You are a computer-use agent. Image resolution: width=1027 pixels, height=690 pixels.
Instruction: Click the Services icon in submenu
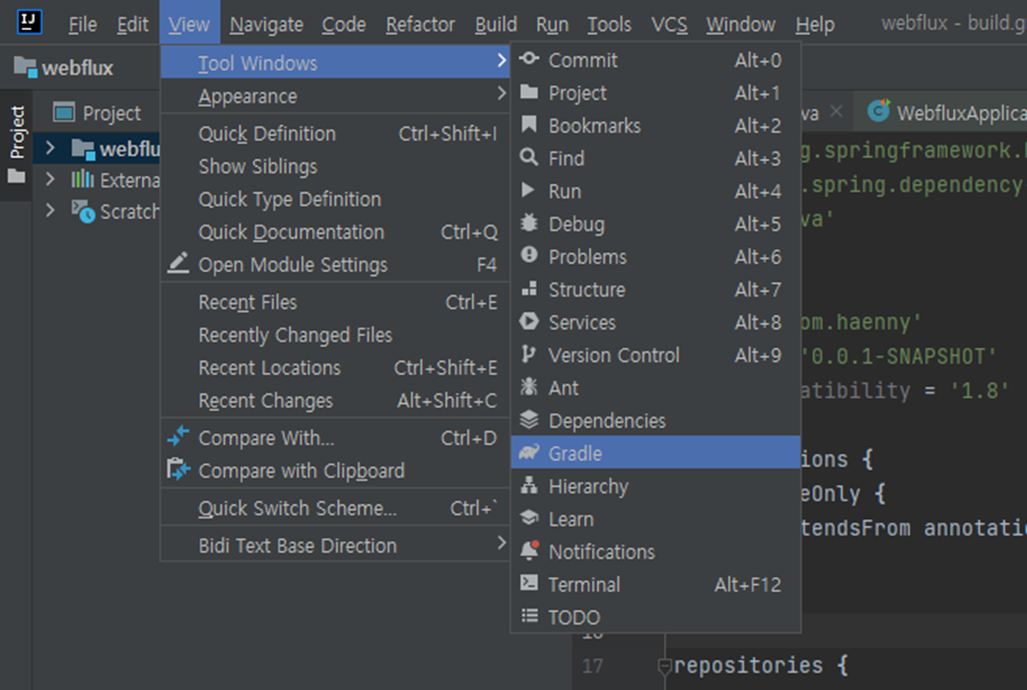point(529,322)
